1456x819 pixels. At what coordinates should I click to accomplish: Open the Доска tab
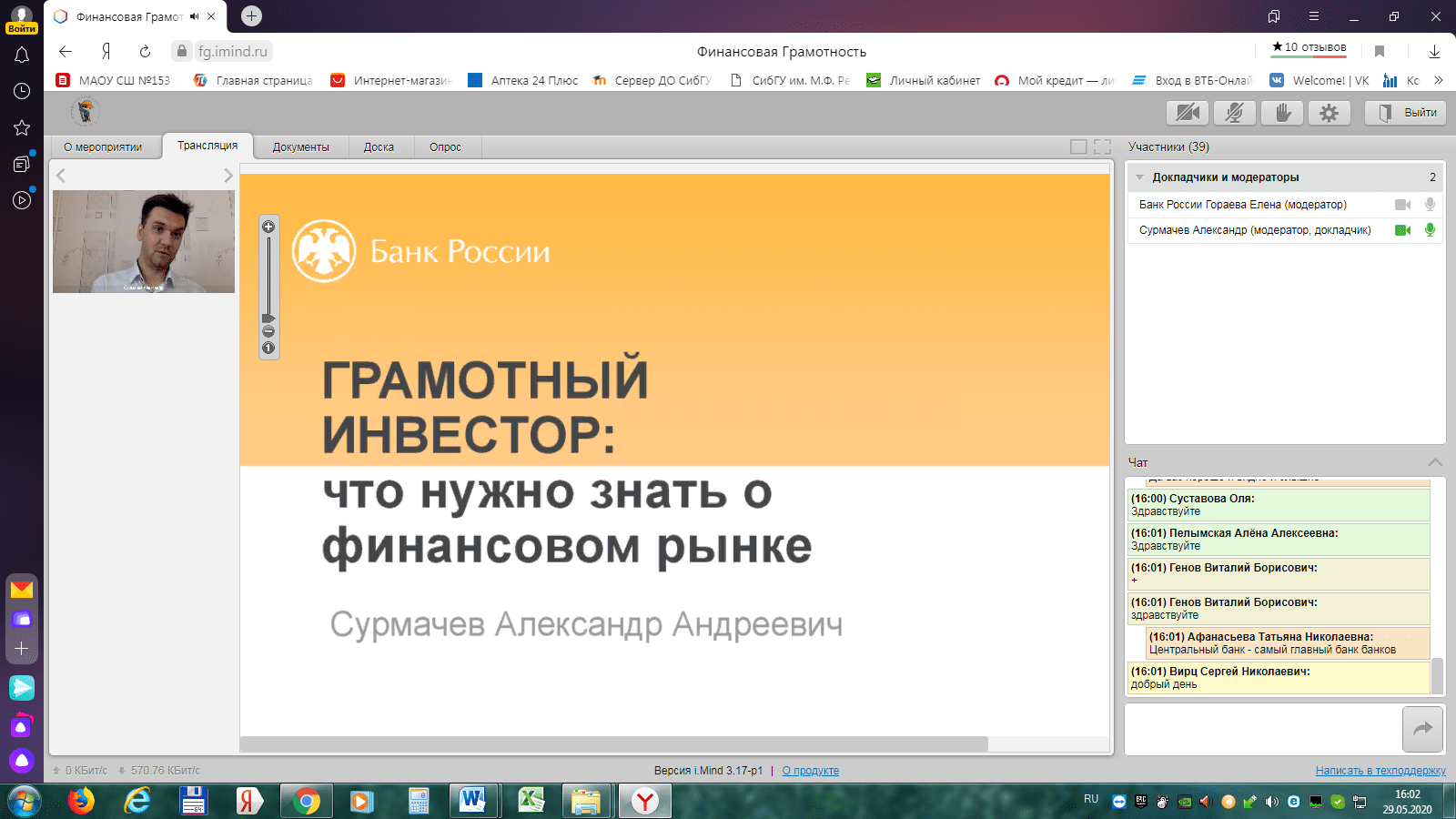(x=379, y=147)
